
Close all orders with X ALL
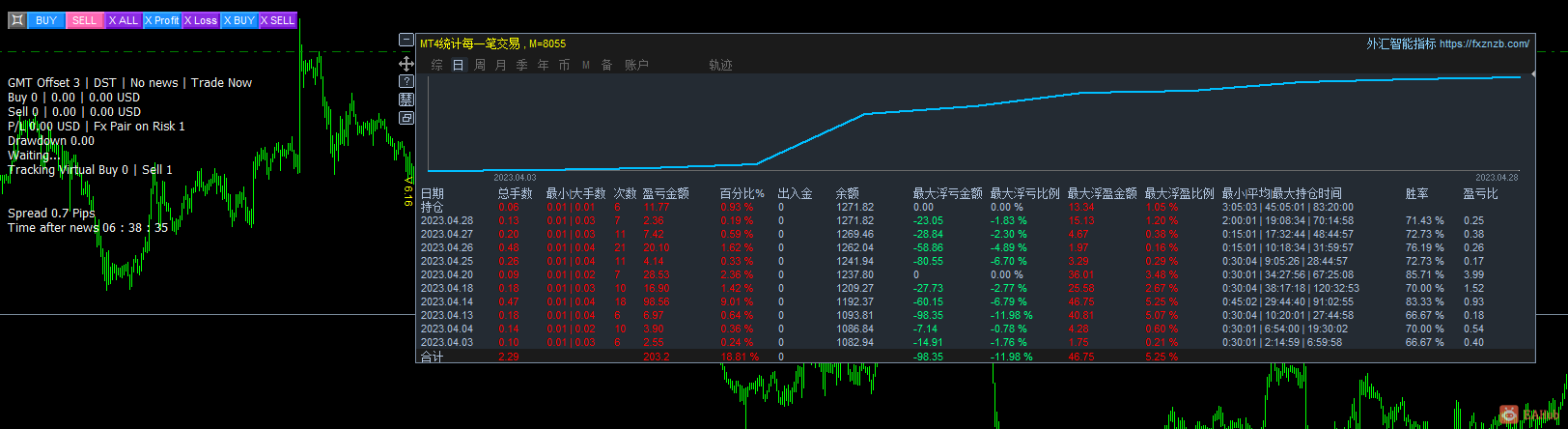tap(124, 20)
